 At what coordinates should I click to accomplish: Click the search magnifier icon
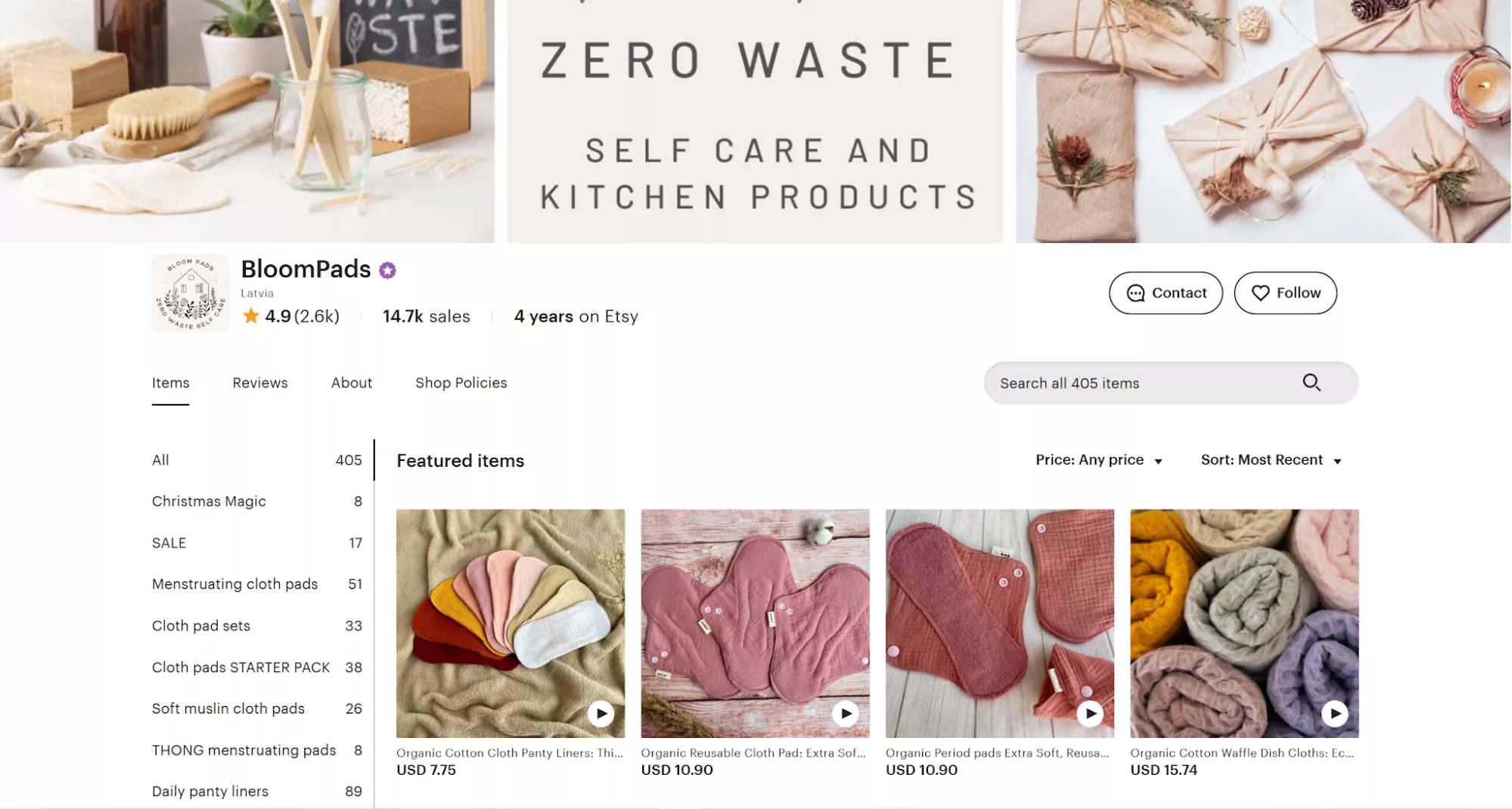(1312, 383)
